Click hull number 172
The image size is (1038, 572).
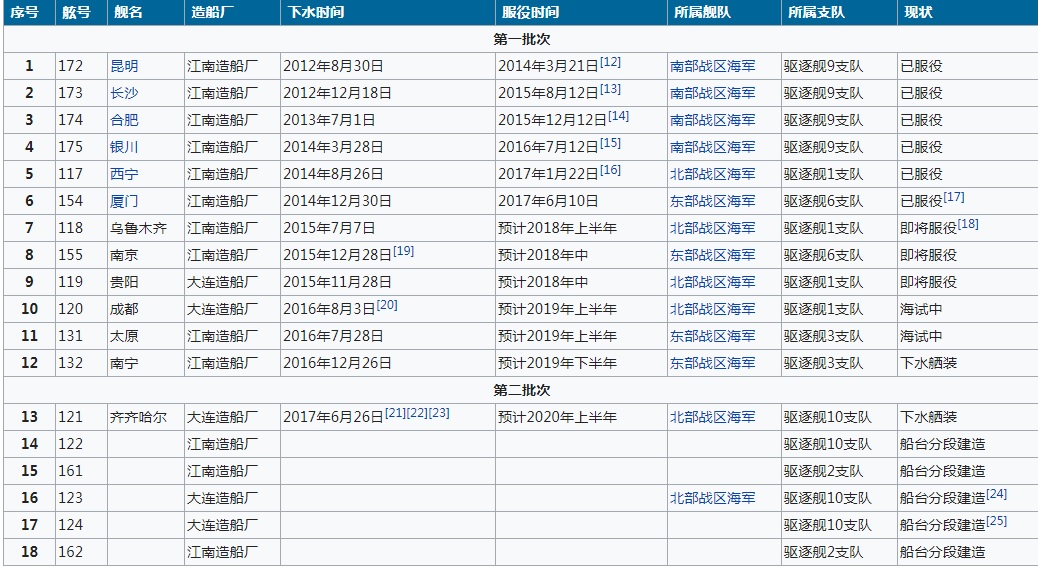(71, 66)
